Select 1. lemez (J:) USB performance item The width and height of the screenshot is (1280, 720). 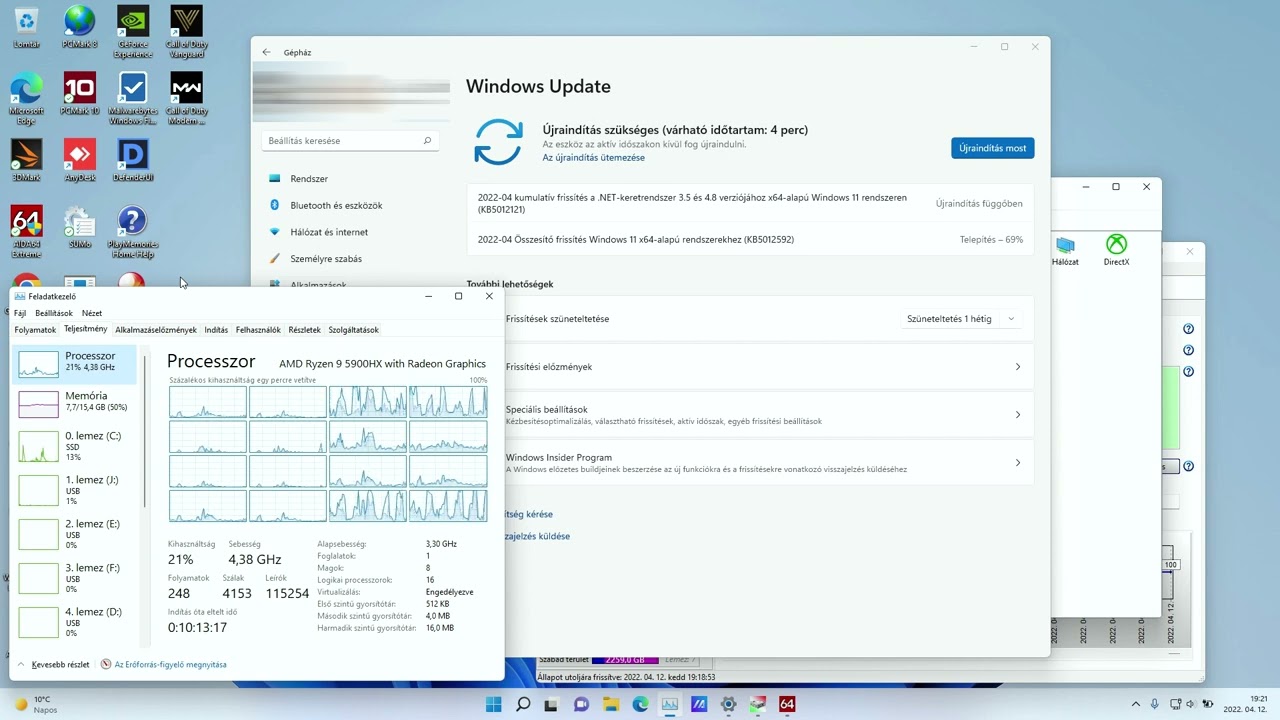pyautogui.click(x=76, y=490)
